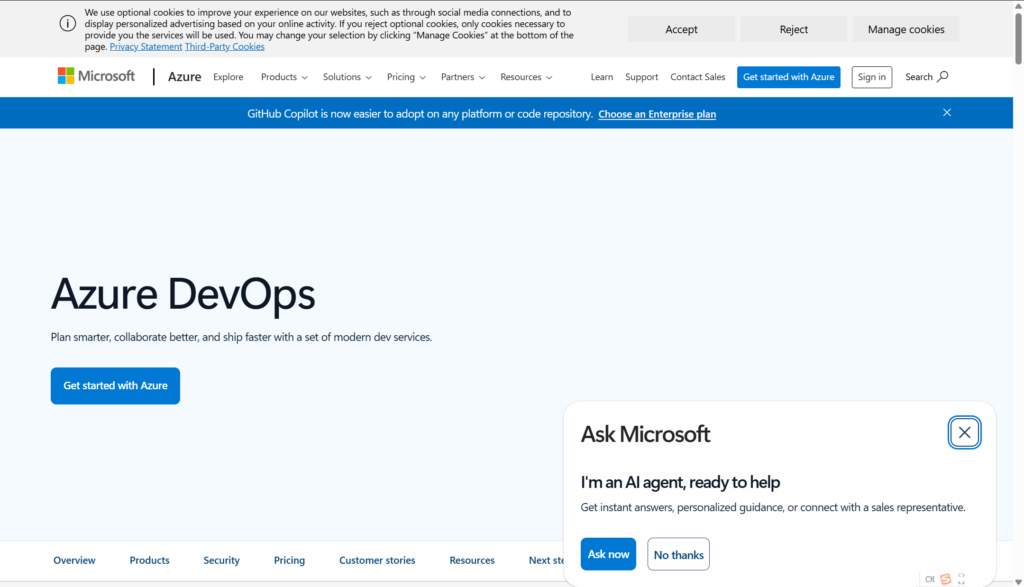Close the Ask Microsoft dialog

coord(964,432)
